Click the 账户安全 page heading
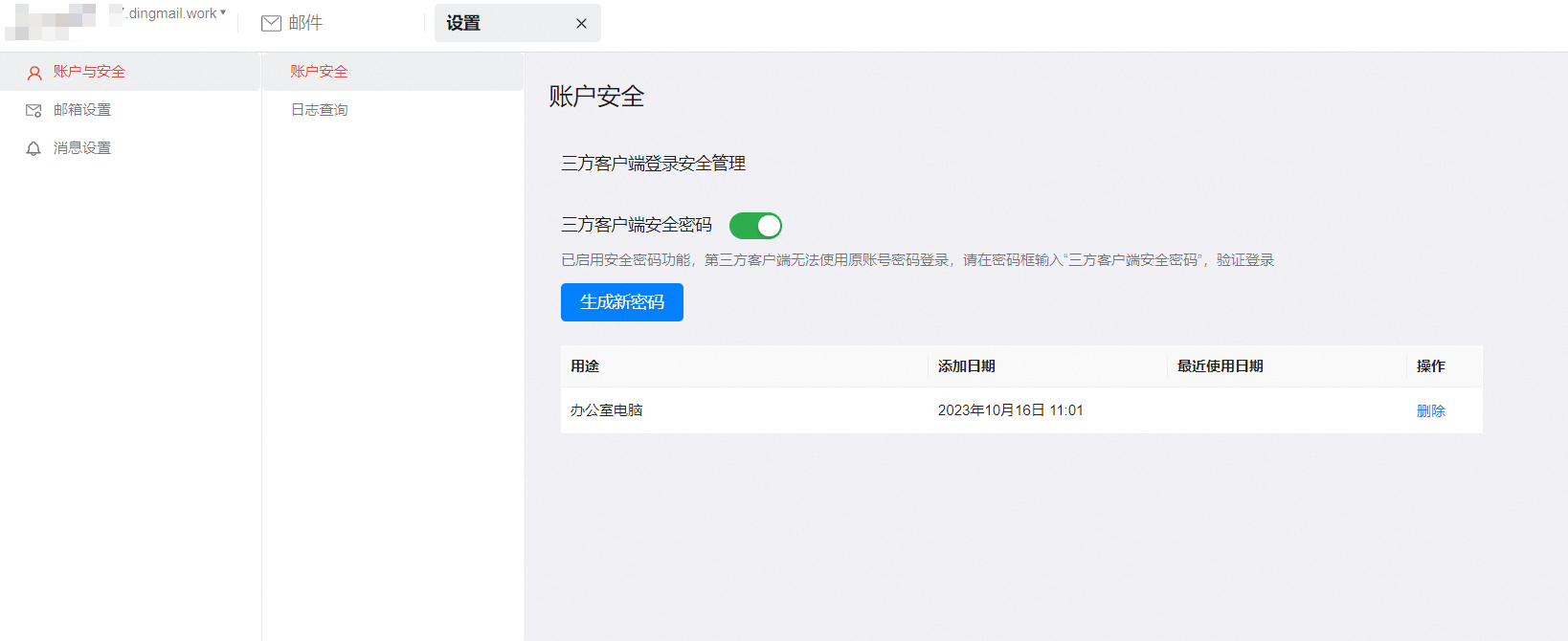Image resolution: width=1568 pixels, height=641 pixels. [x=596, y=97]
